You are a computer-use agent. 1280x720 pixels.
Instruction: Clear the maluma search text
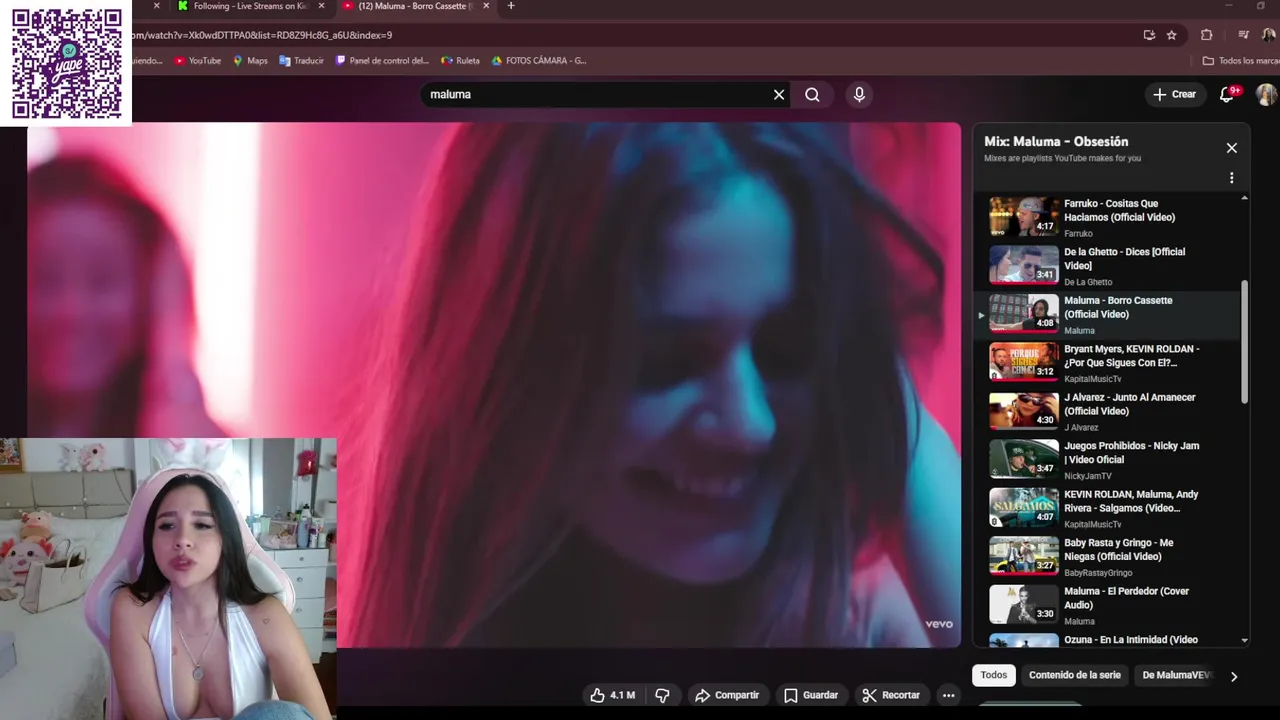pos(779,95)
